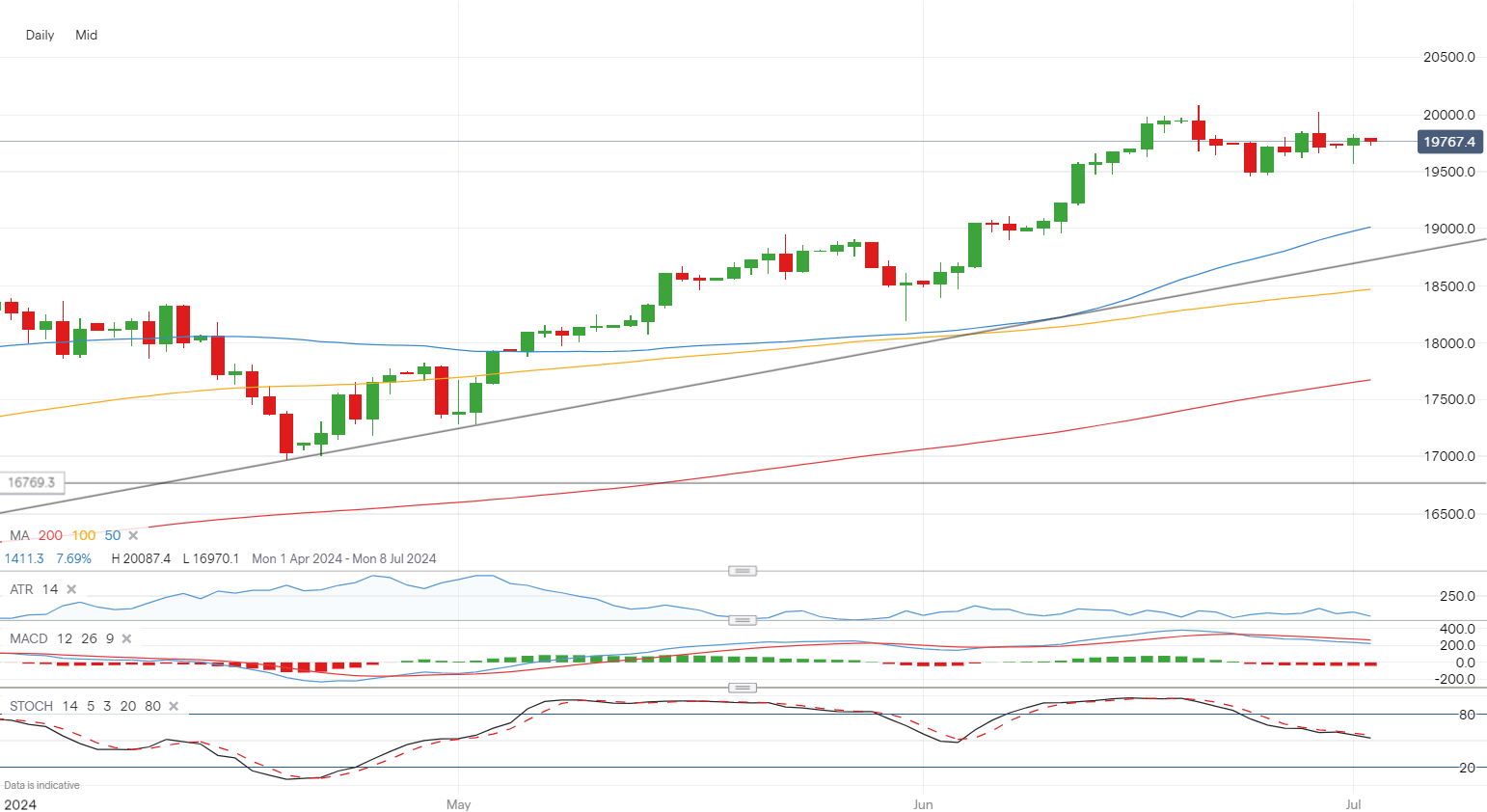Screen dimensions: 1487x812
Task: Click the MACD 400.0 scale label
Action: [x=1457, y=629]
